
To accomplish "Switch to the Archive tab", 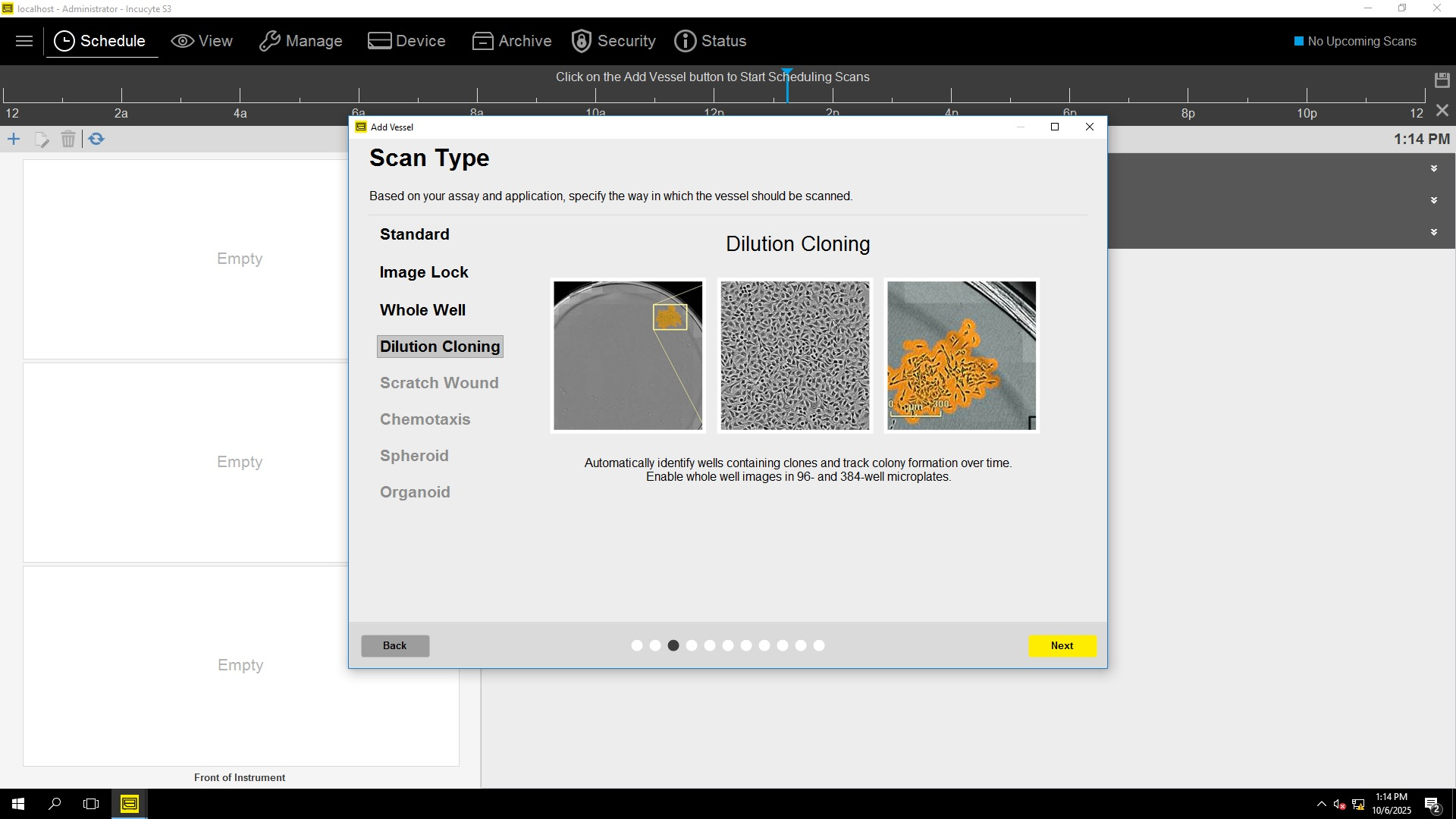I will (512, 41).
